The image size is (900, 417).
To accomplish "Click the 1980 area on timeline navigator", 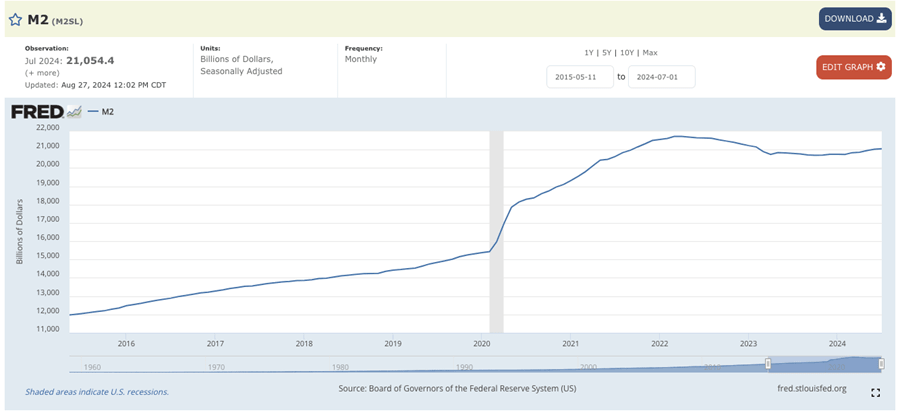I will coord(340,367).
